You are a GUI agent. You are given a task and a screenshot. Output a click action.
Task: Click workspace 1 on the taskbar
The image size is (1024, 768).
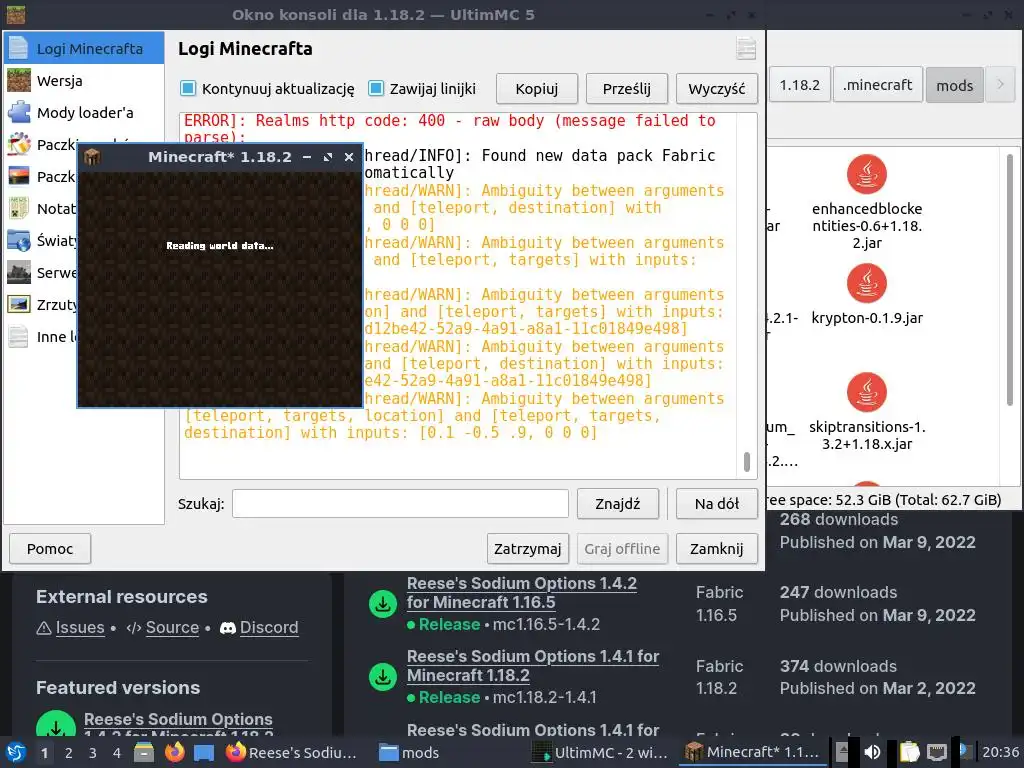tap(44, 753)
